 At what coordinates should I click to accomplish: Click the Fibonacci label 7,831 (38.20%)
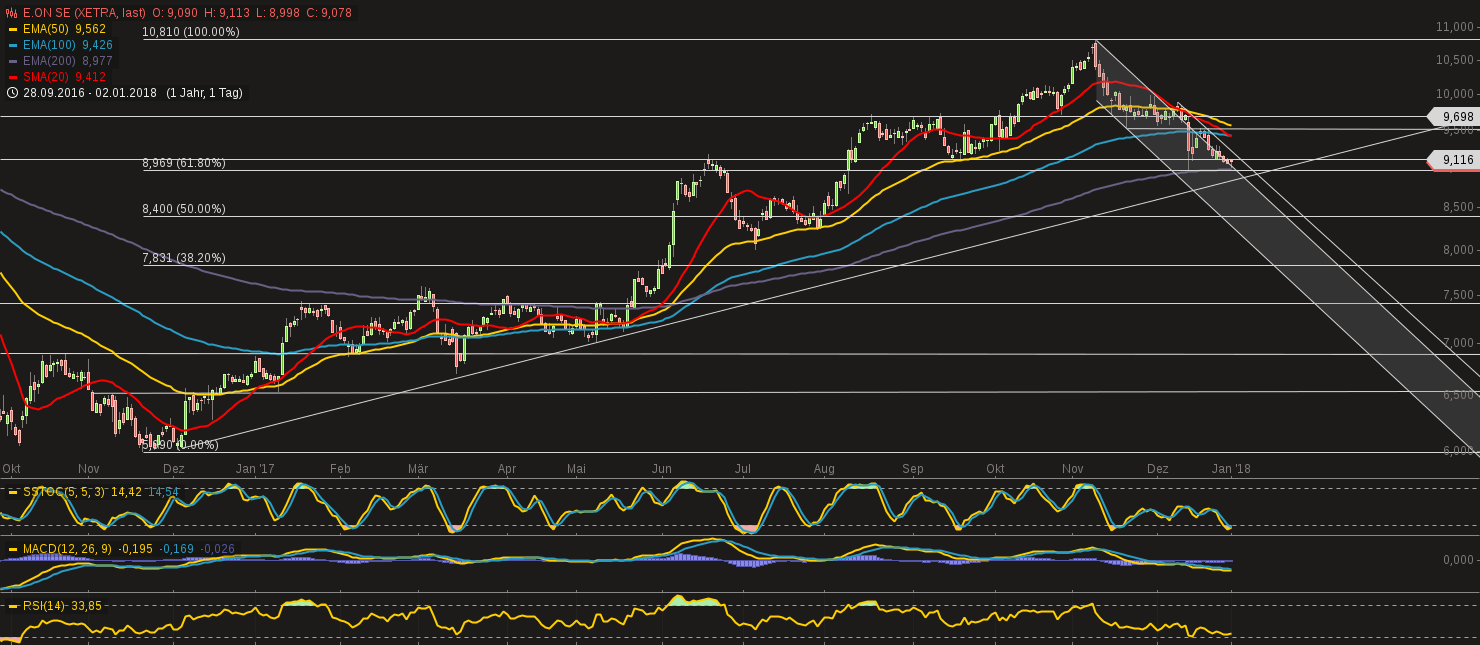tap(184, 257)
